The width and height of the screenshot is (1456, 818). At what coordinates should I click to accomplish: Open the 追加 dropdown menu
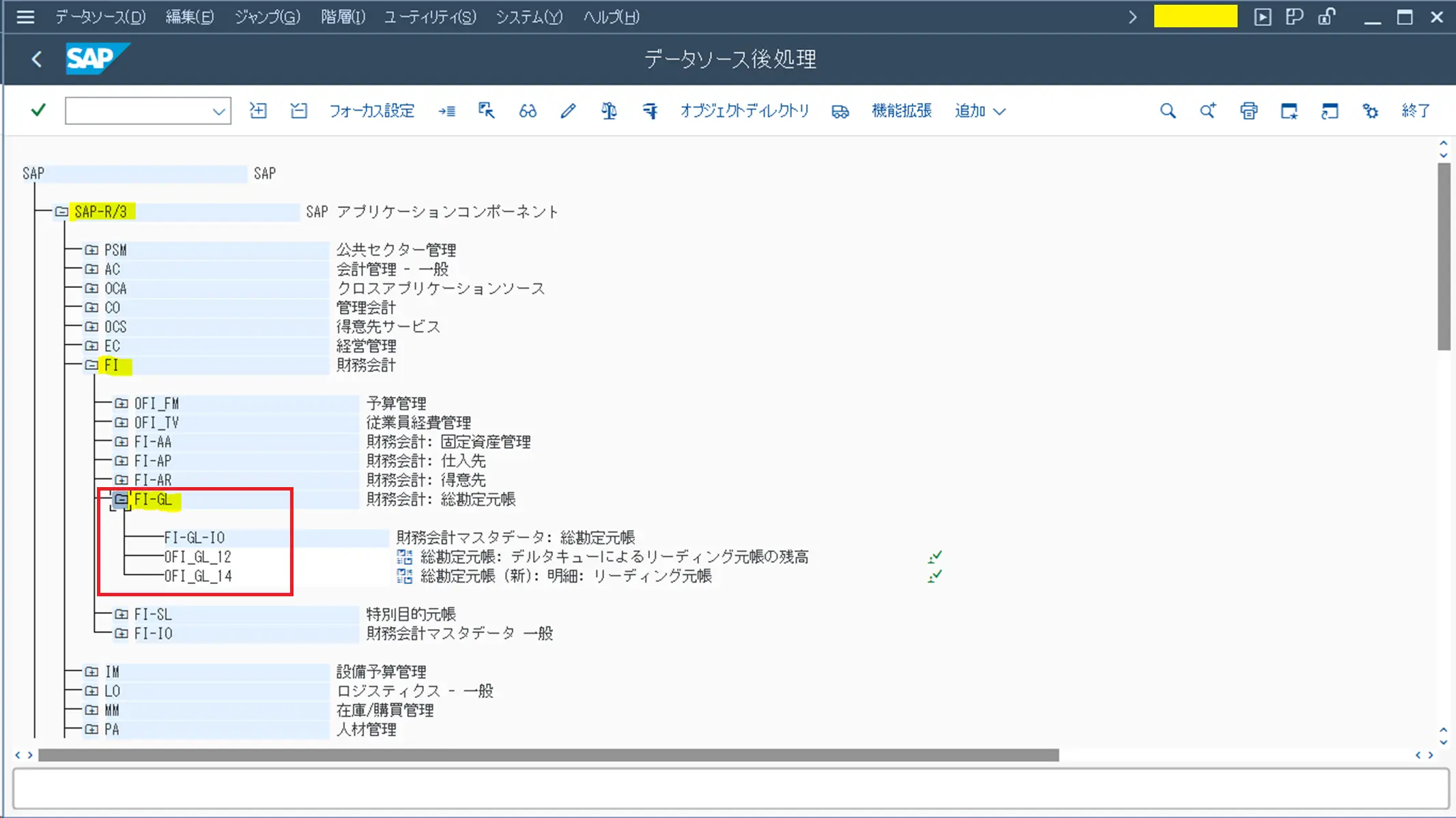pos(980,111)
